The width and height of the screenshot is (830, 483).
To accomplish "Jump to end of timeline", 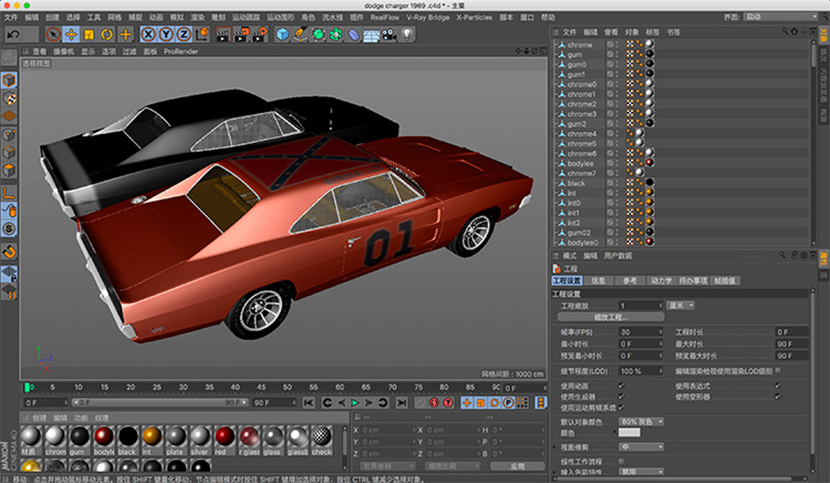I will pyautogui.click(x=402, y=403).
